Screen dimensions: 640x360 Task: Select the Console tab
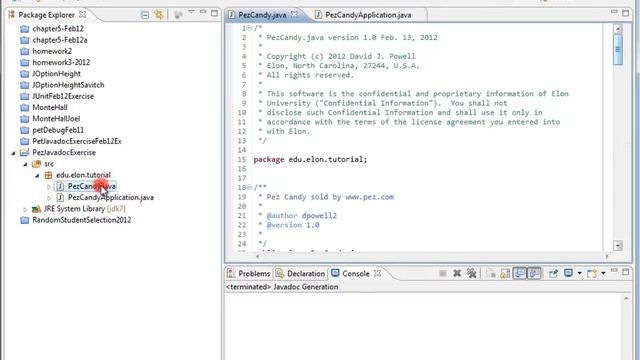(350, 273)
